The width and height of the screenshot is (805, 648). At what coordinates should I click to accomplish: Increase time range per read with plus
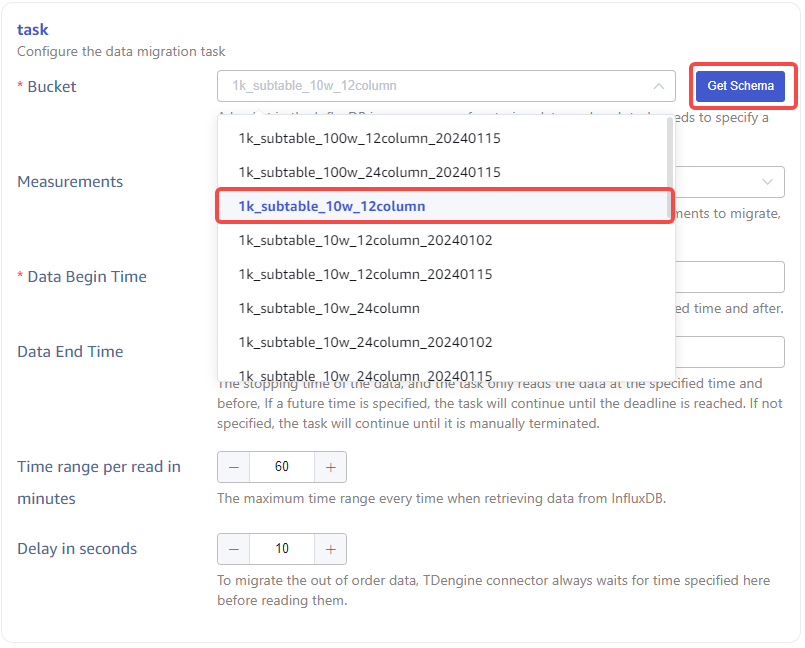330,467
